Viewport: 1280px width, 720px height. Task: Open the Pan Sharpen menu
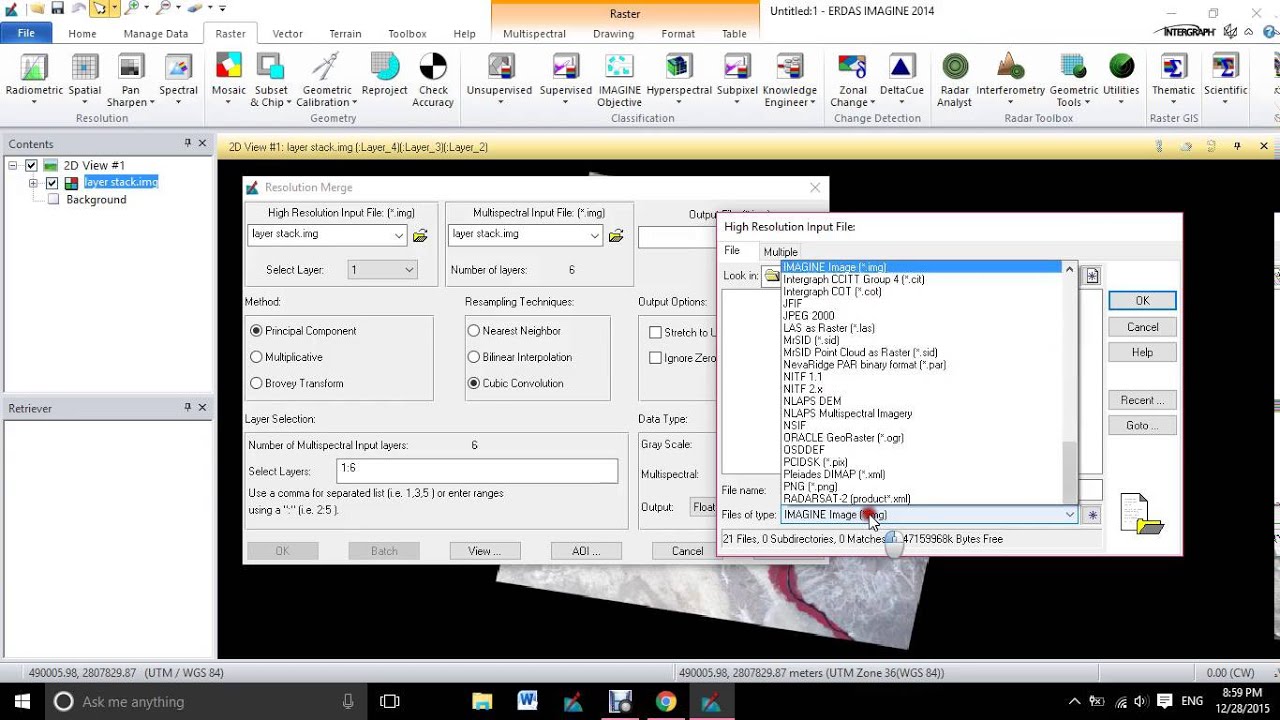point(131,80)
